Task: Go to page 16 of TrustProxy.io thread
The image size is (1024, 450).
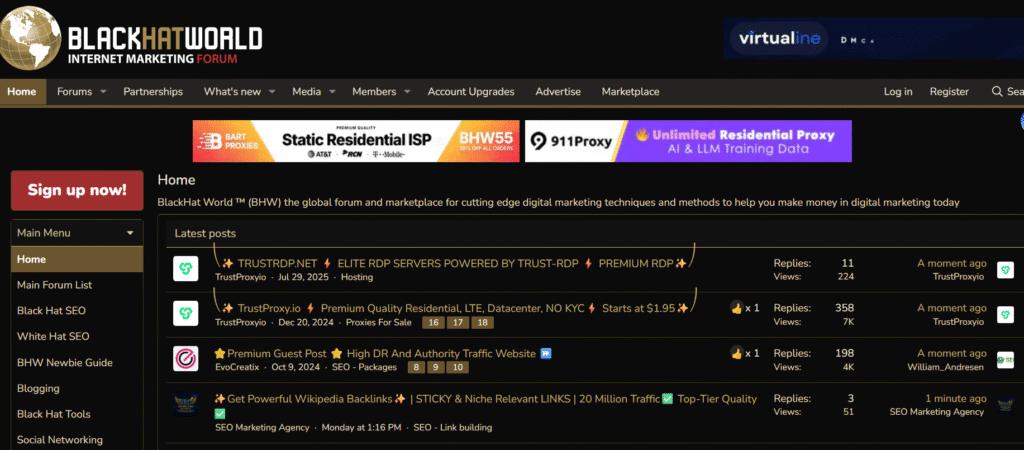Action: click(x=432, y=322)
